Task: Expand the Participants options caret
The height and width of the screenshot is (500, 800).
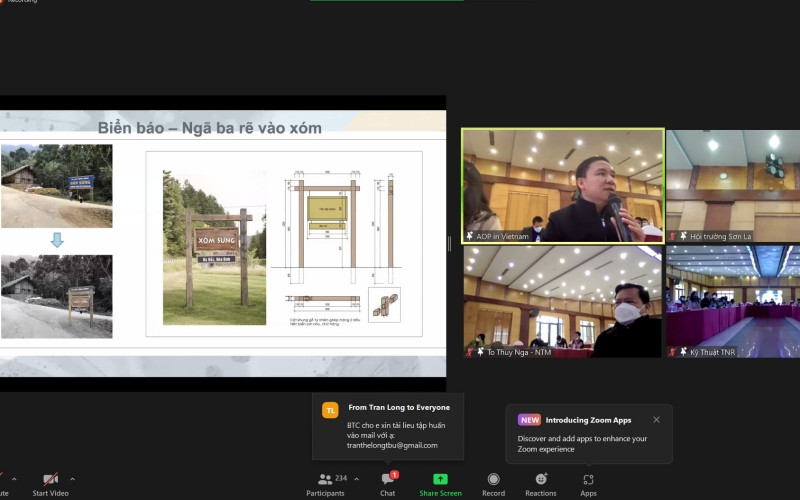Action: (357, 479)
